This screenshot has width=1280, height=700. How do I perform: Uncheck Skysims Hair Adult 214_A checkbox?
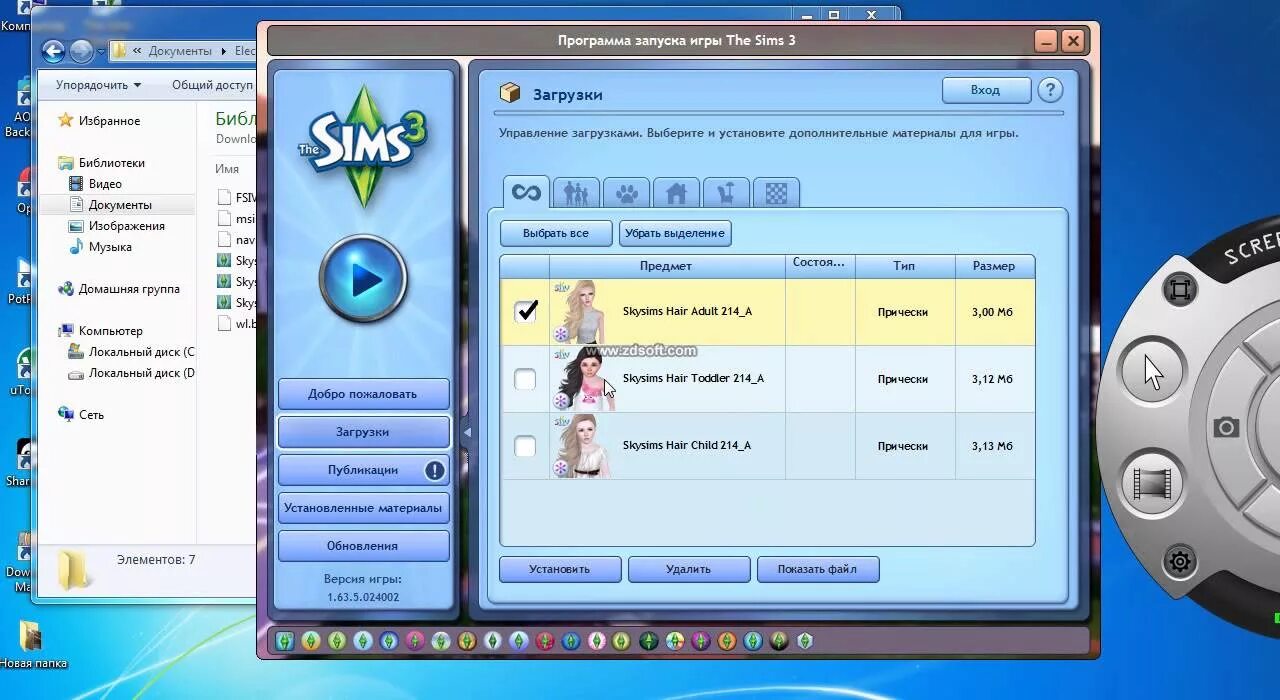point(525,311)
